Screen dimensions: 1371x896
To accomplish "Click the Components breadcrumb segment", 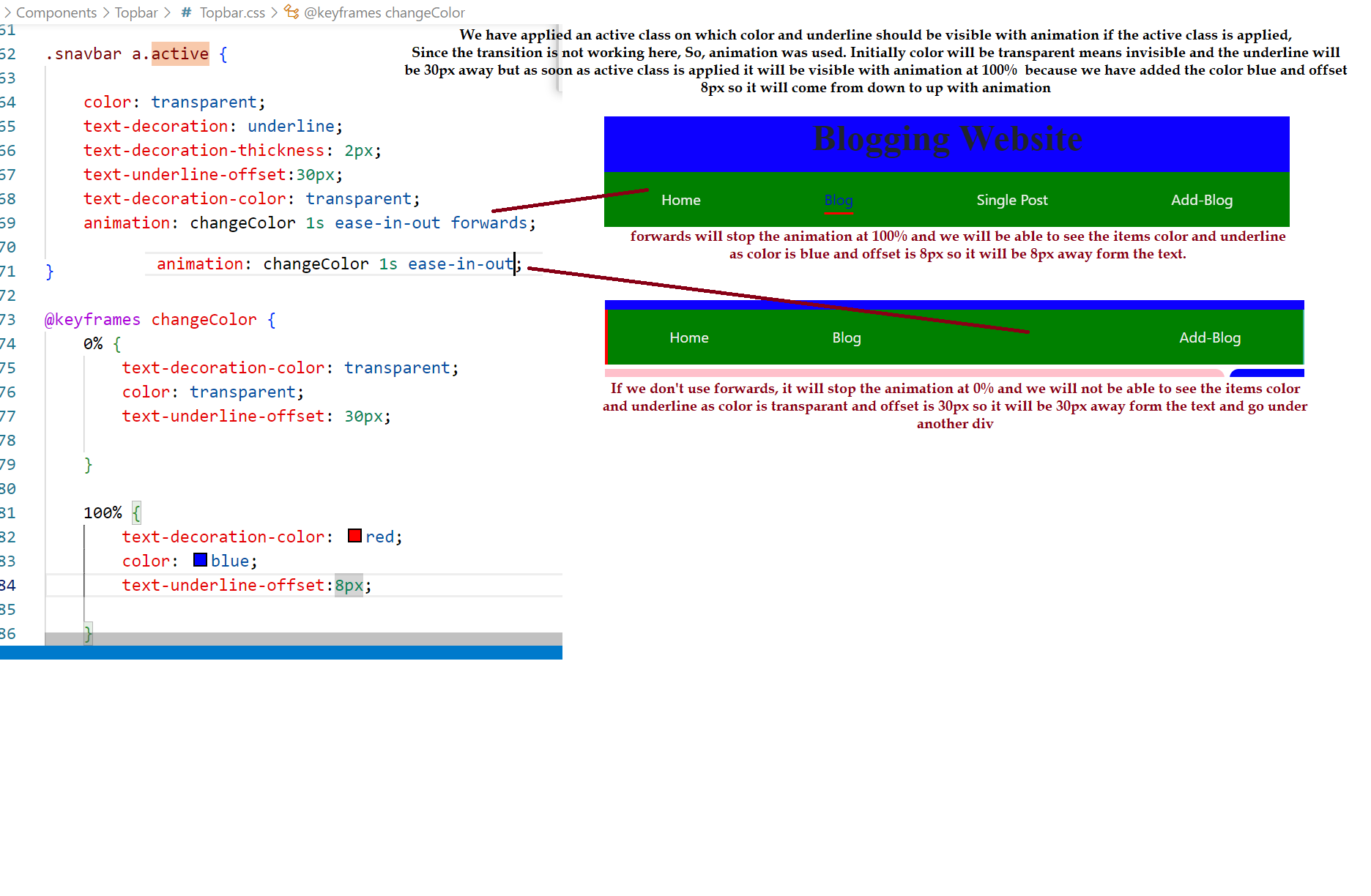I will coord(56,12).
